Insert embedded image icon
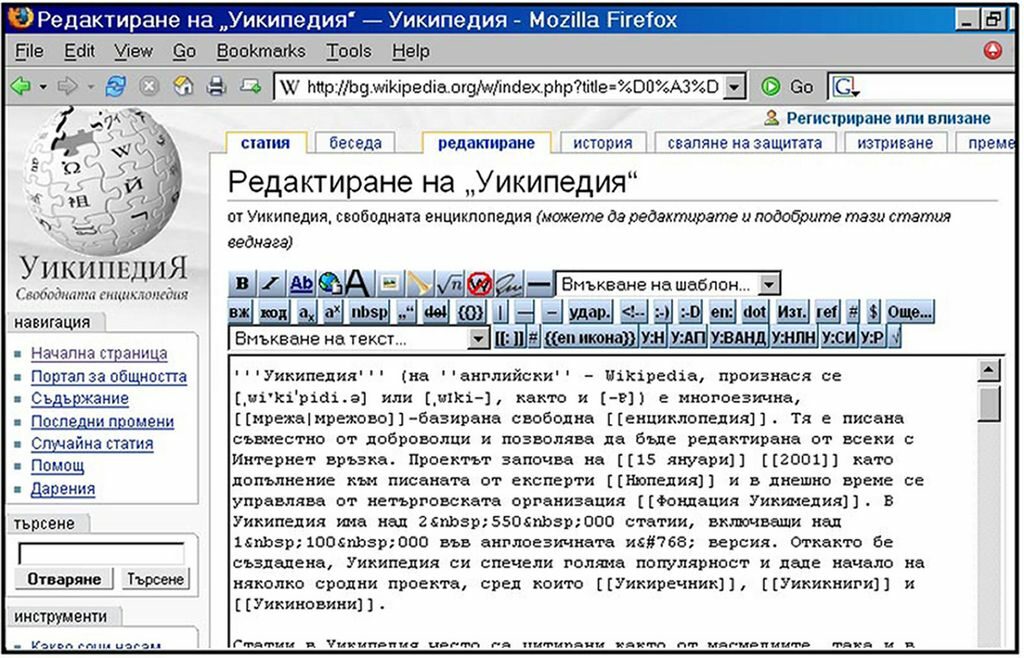The height and width of the screenshot is (658, 1024). [x=390, y=283]
